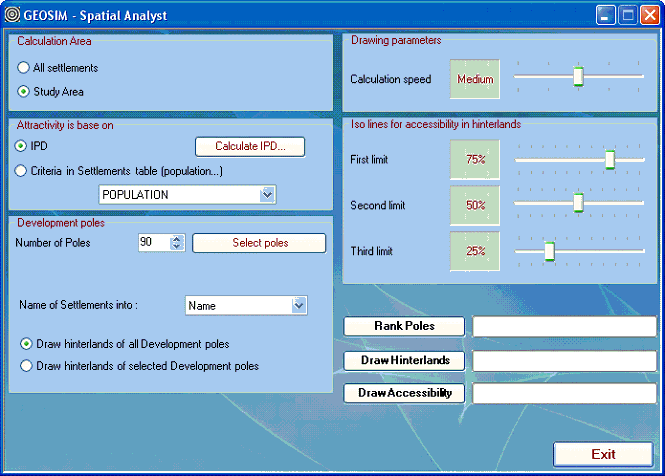
Task: Click the Number of Poles label
Action: click(x=53, y=243)
